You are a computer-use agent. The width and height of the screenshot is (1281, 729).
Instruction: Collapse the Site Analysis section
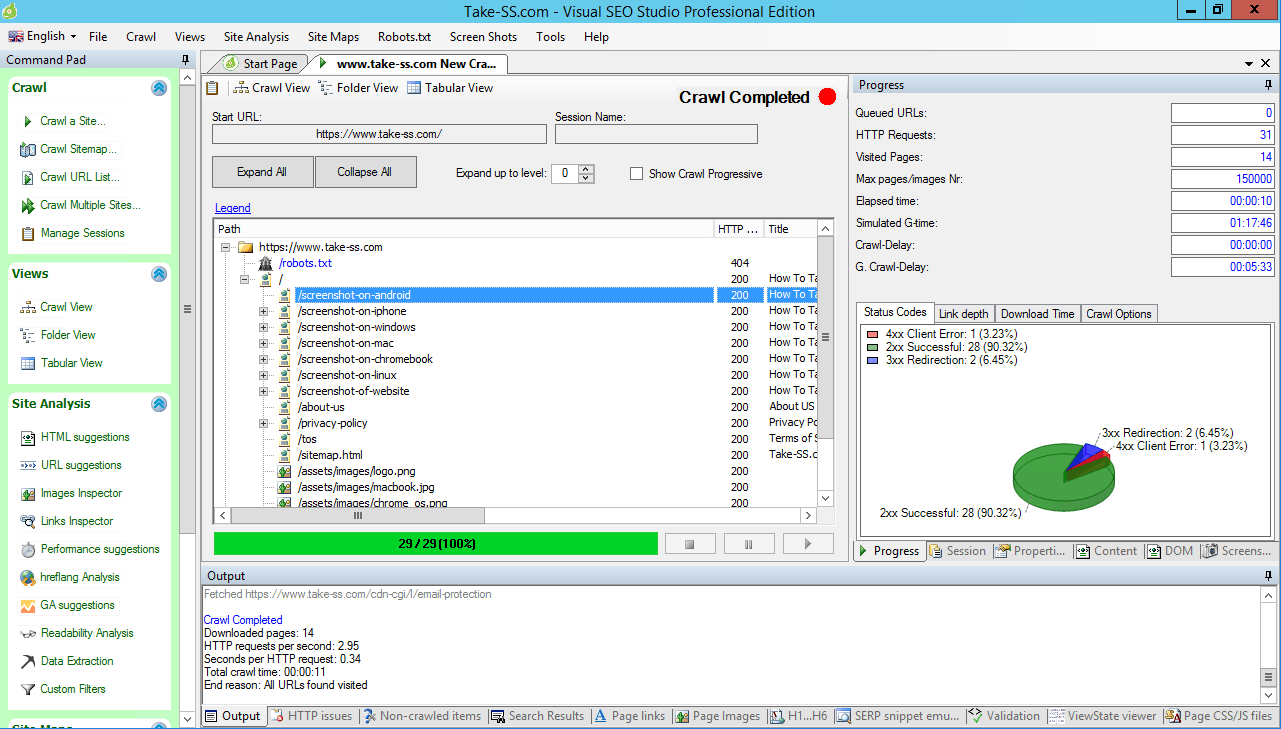pyautogui.click(x=159, y=404)
